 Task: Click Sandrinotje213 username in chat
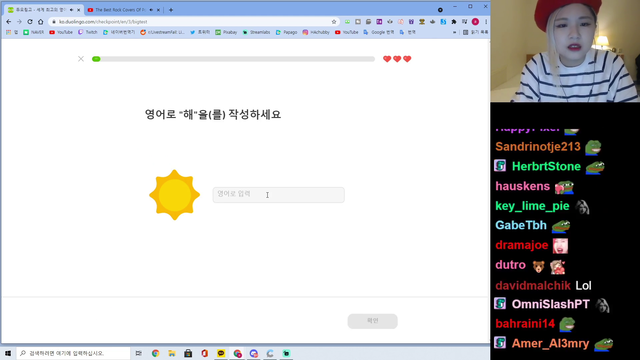pyautogui.click(x=538, y=147)
